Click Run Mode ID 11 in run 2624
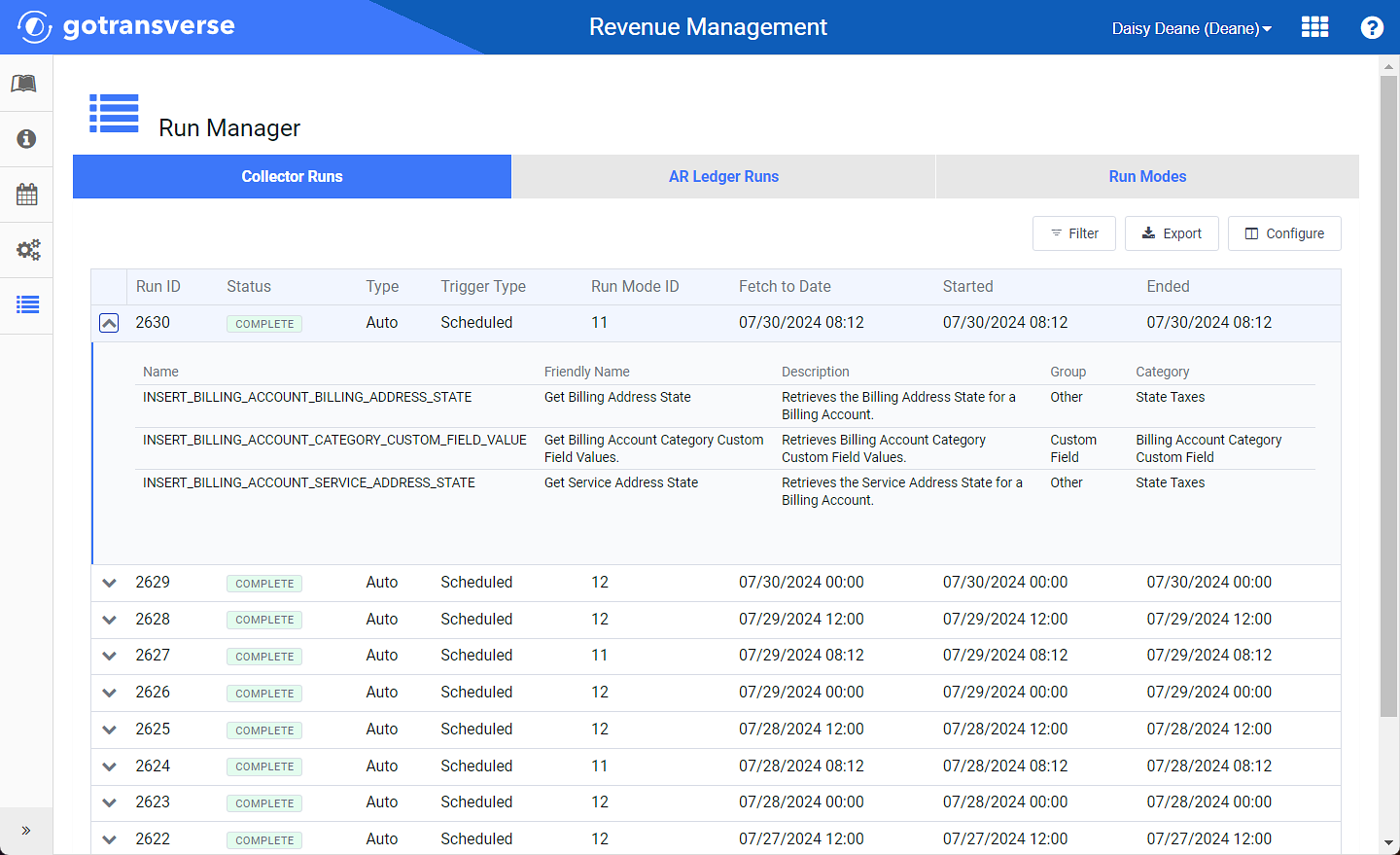The height and width of the screenshot is (855, 1400). click(x=599, y=766)
